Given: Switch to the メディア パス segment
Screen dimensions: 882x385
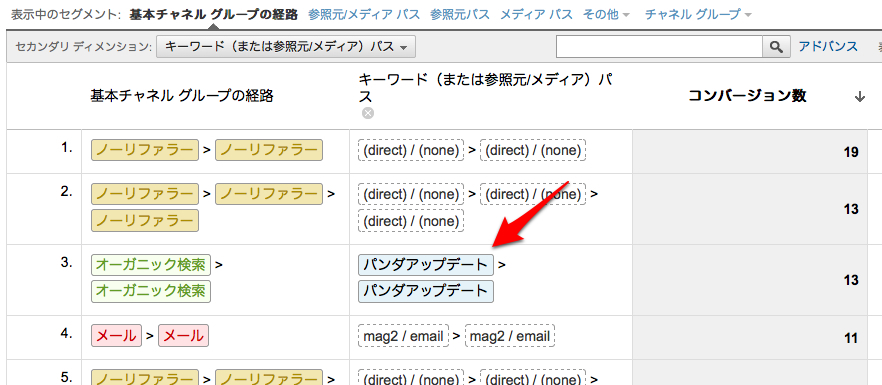Looking at the screenshot, I should tap(536, 15).
